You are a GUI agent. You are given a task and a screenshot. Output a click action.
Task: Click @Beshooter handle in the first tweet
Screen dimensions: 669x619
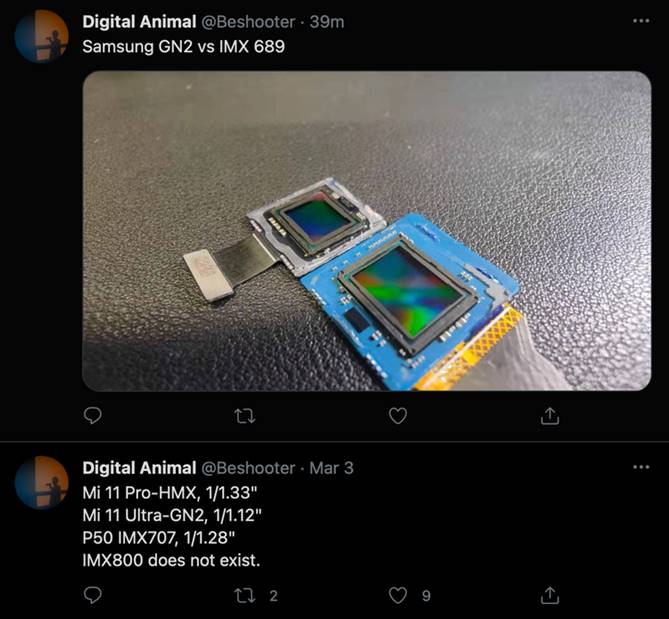point(249,21)
